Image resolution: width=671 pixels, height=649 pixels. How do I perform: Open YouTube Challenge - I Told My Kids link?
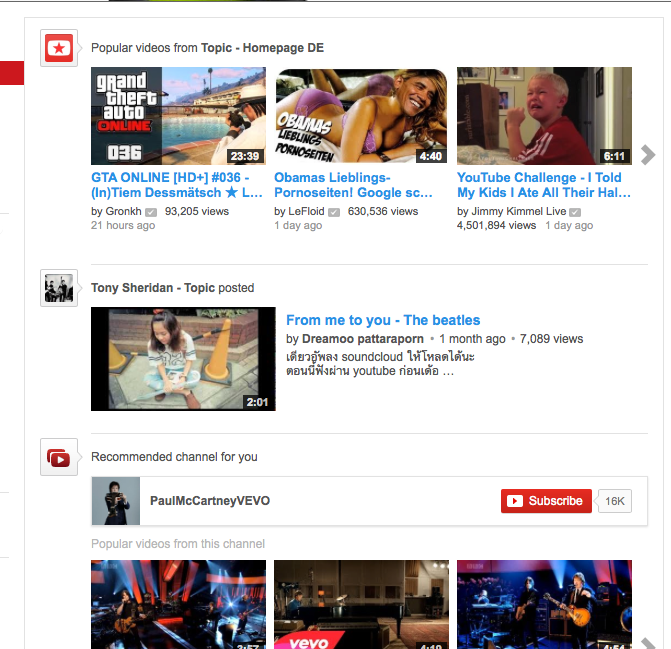click(543, 185)
